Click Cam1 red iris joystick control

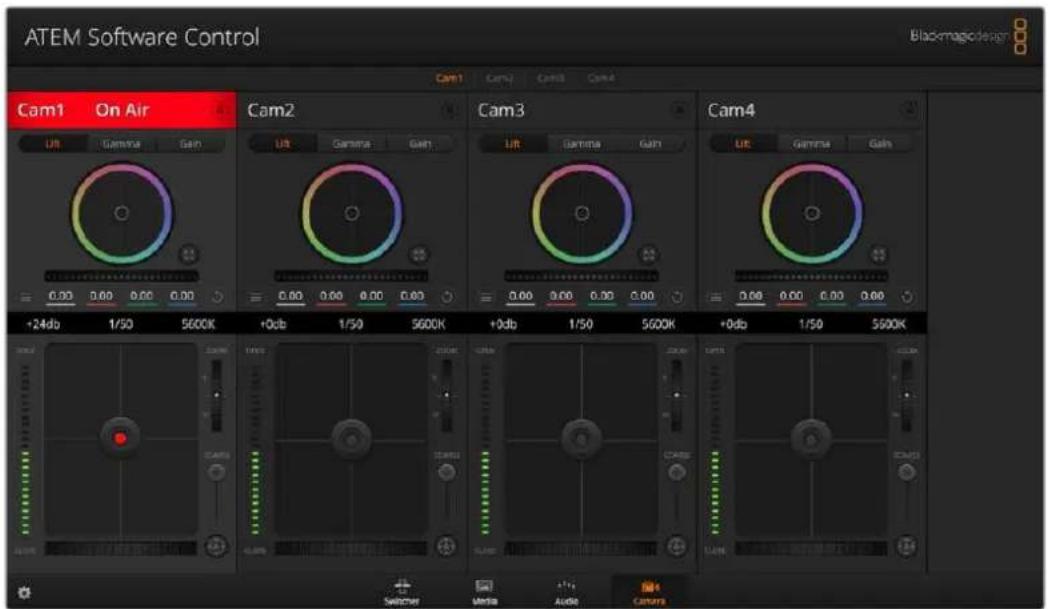coord(120,439)
